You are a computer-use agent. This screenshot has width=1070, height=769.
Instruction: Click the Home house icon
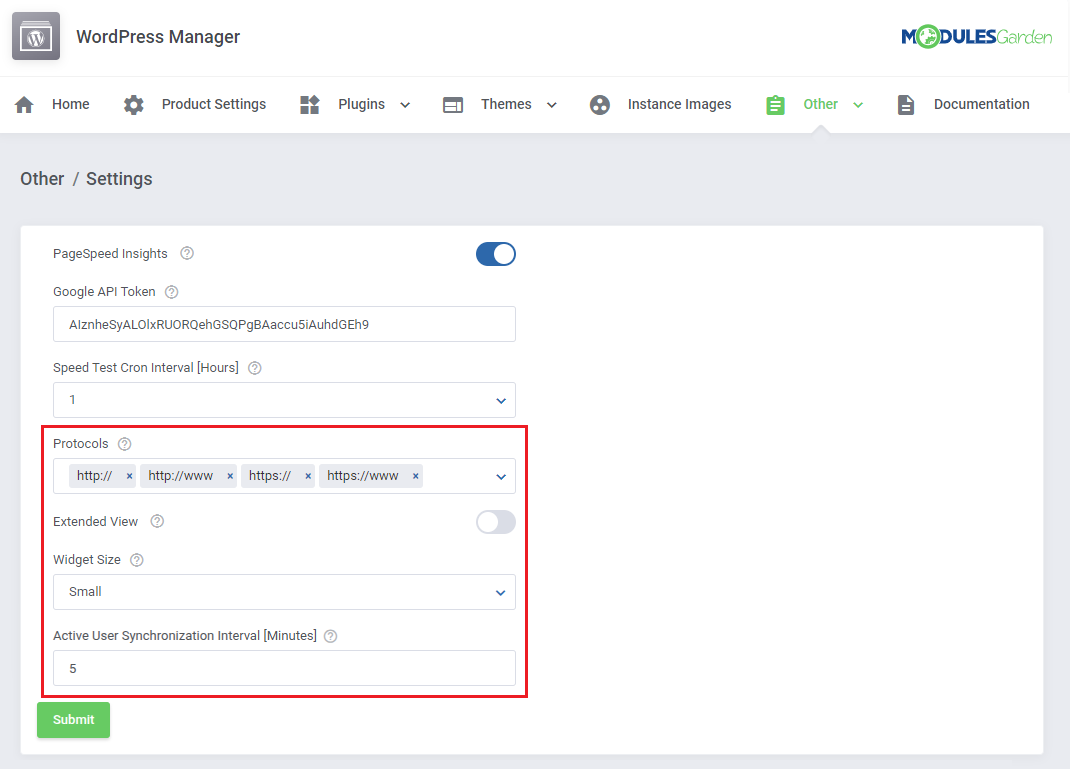tap(24, 104)
